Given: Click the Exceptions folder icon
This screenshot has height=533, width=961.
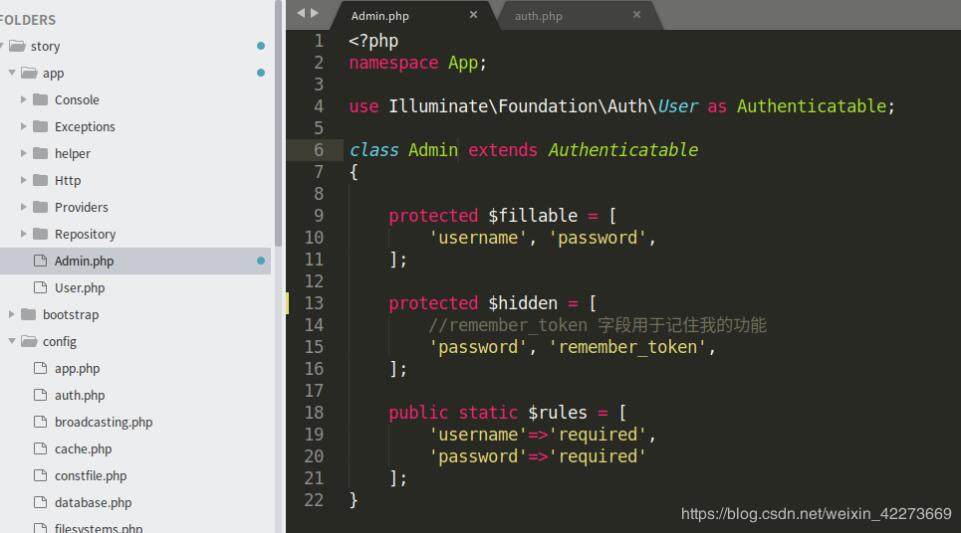Looking at the screenshot, I should 40,127.
